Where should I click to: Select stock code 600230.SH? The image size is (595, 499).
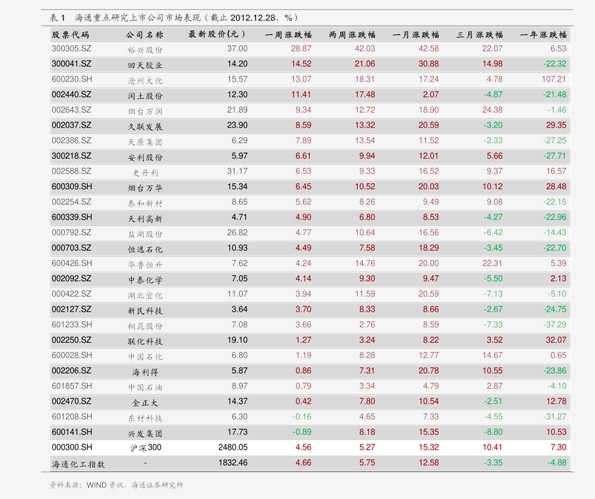pos(72,79)
